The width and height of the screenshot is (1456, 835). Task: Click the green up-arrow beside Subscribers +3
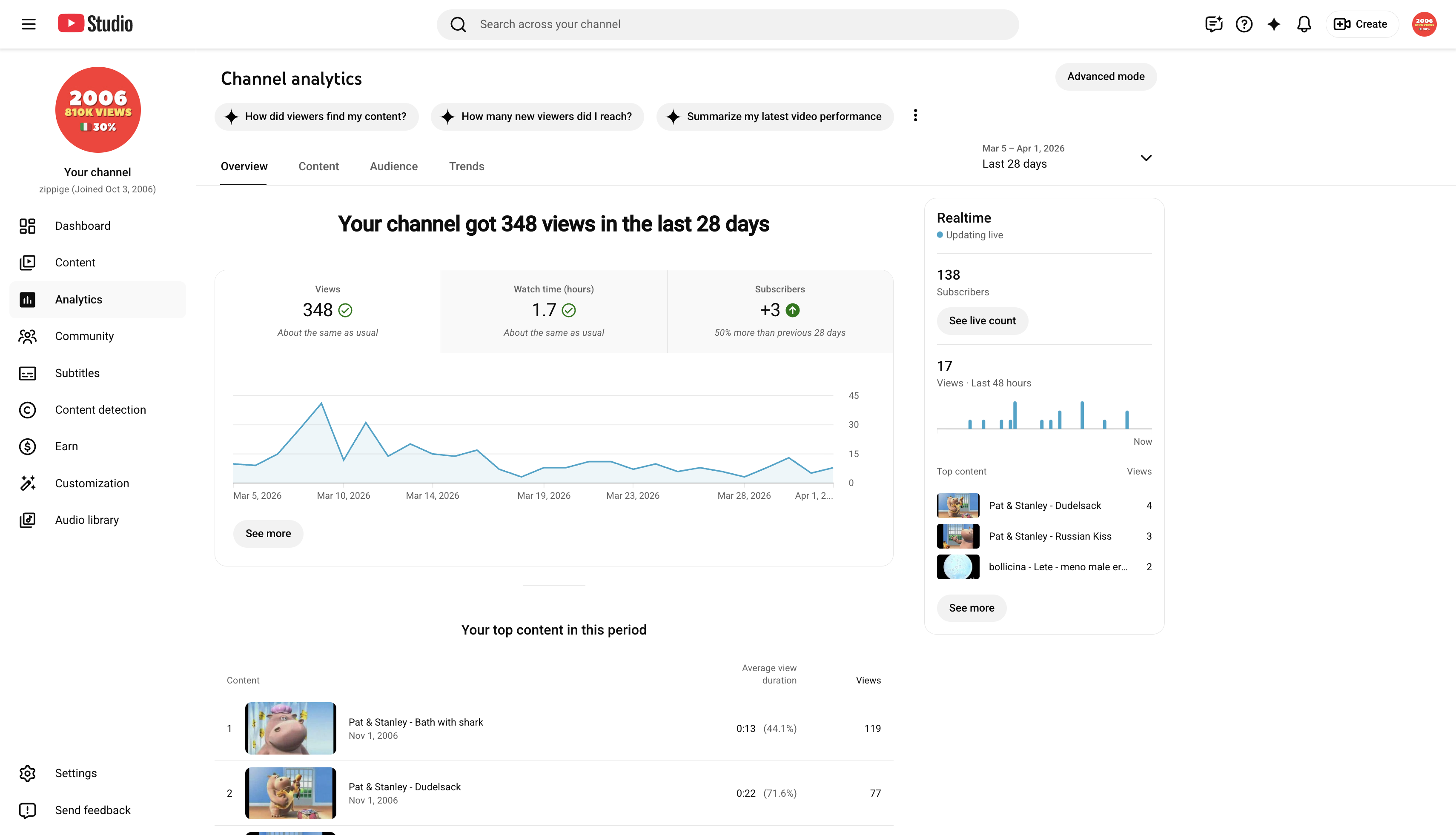point(792,310)
